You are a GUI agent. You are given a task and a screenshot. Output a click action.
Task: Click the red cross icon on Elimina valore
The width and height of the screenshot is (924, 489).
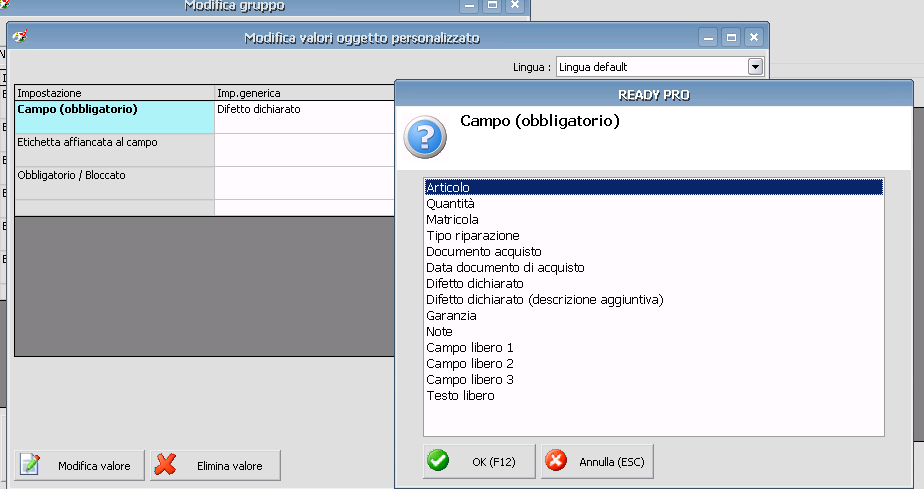pyautogui.click(x=165, y=464)
